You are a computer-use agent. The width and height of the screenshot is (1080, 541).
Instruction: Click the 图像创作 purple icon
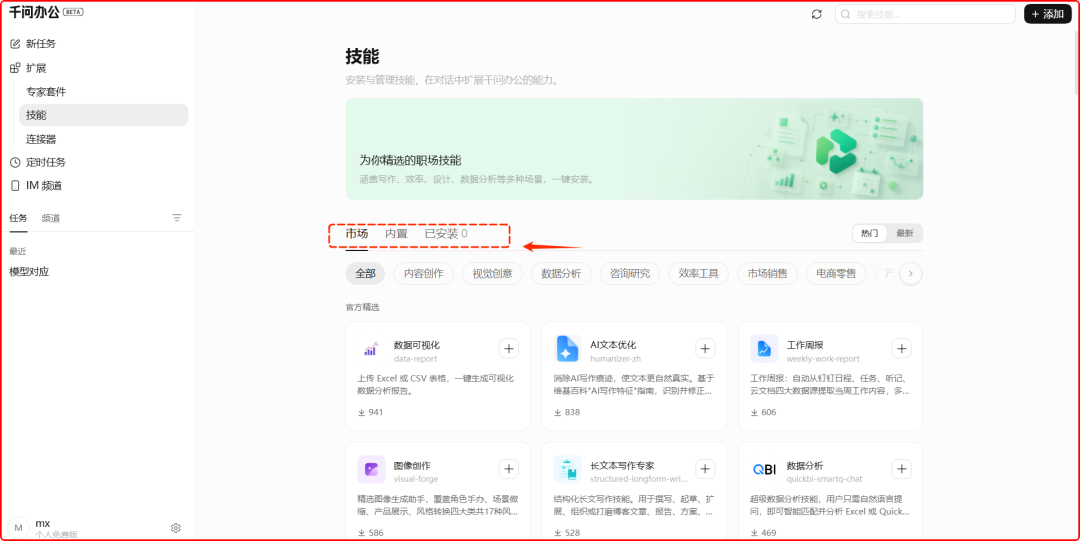[x=371, y=469]
